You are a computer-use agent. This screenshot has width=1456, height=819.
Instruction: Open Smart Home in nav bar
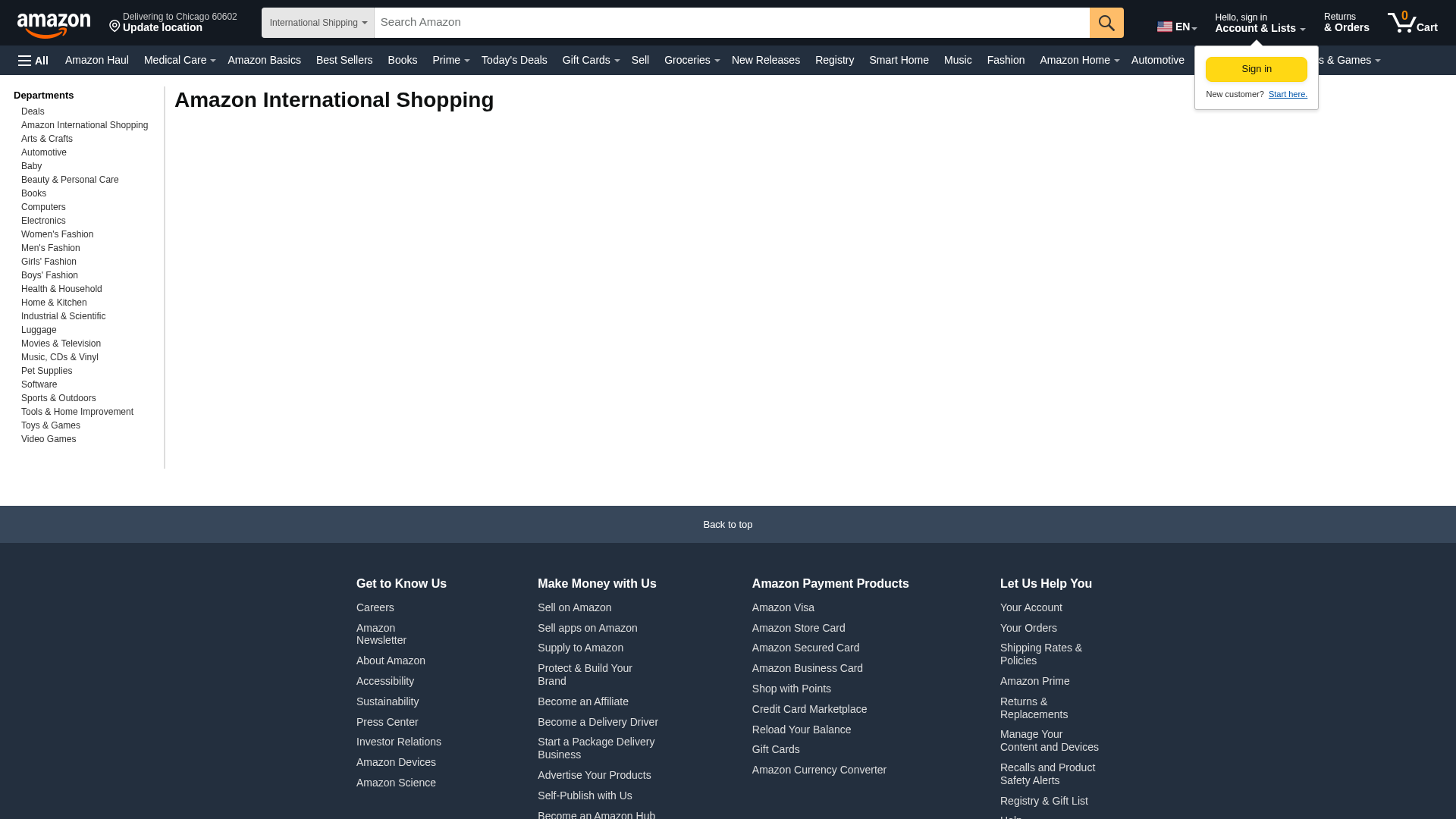pos(899,60)
